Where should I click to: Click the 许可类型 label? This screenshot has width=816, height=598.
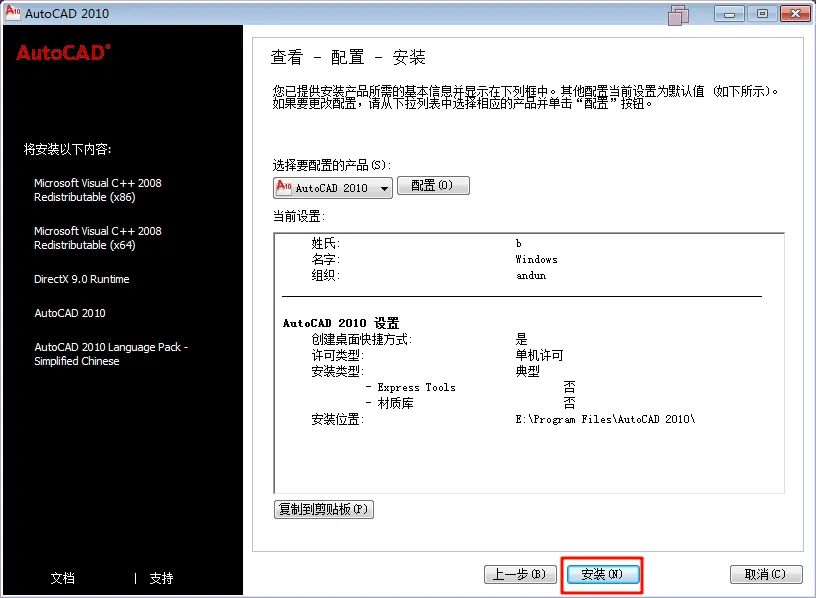338,355
